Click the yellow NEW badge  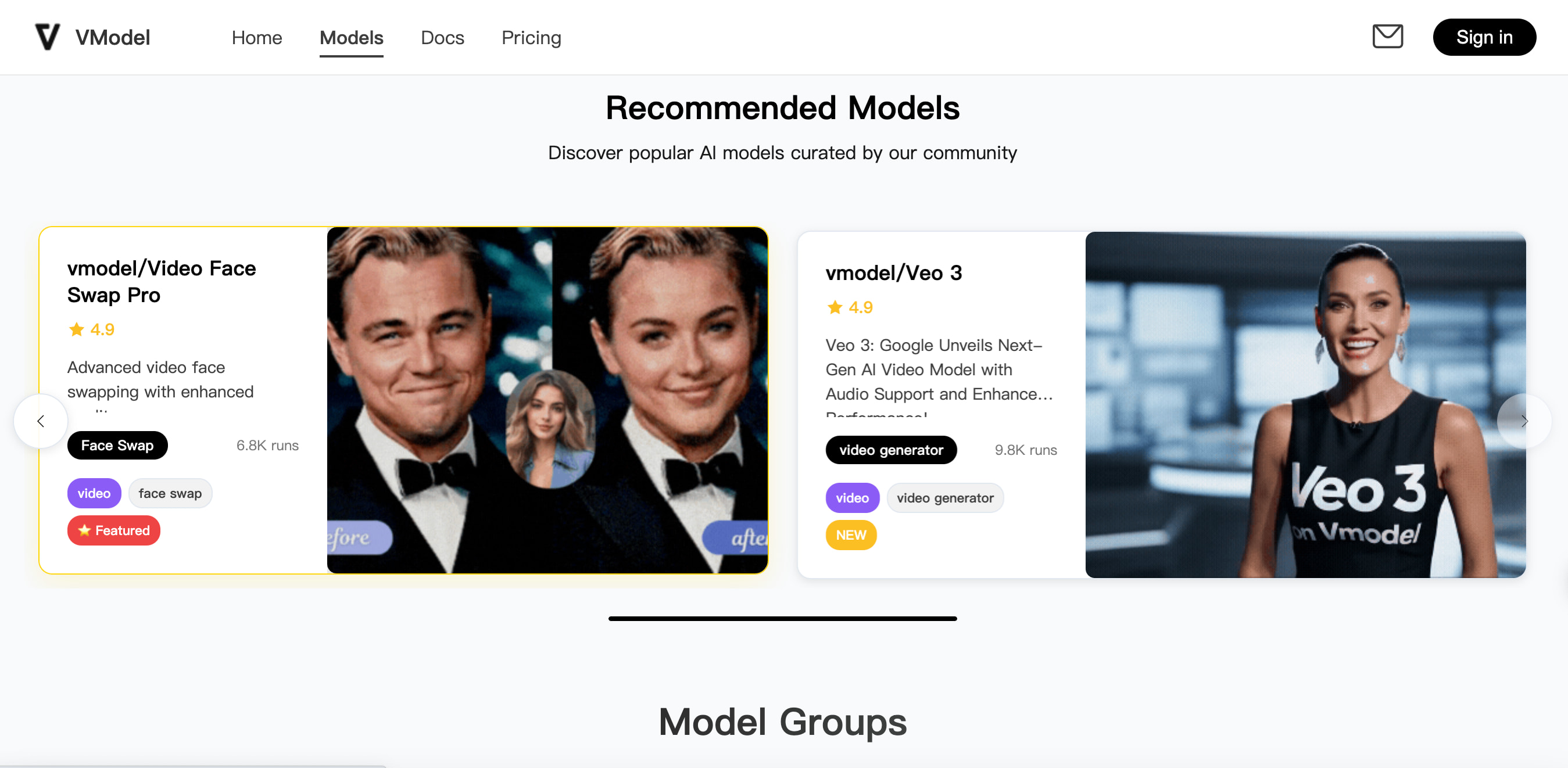pos(850,535)
